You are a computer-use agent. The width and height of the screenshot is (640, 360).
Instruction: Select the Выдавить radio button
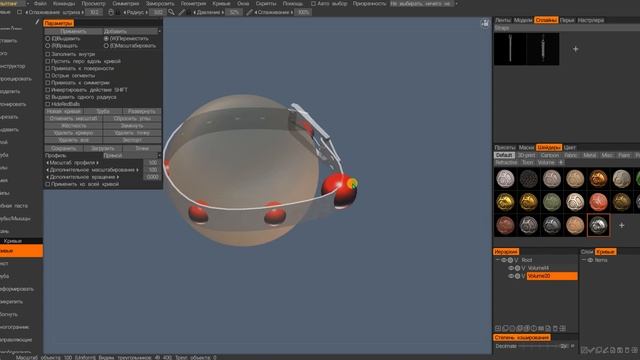point(48,39)
